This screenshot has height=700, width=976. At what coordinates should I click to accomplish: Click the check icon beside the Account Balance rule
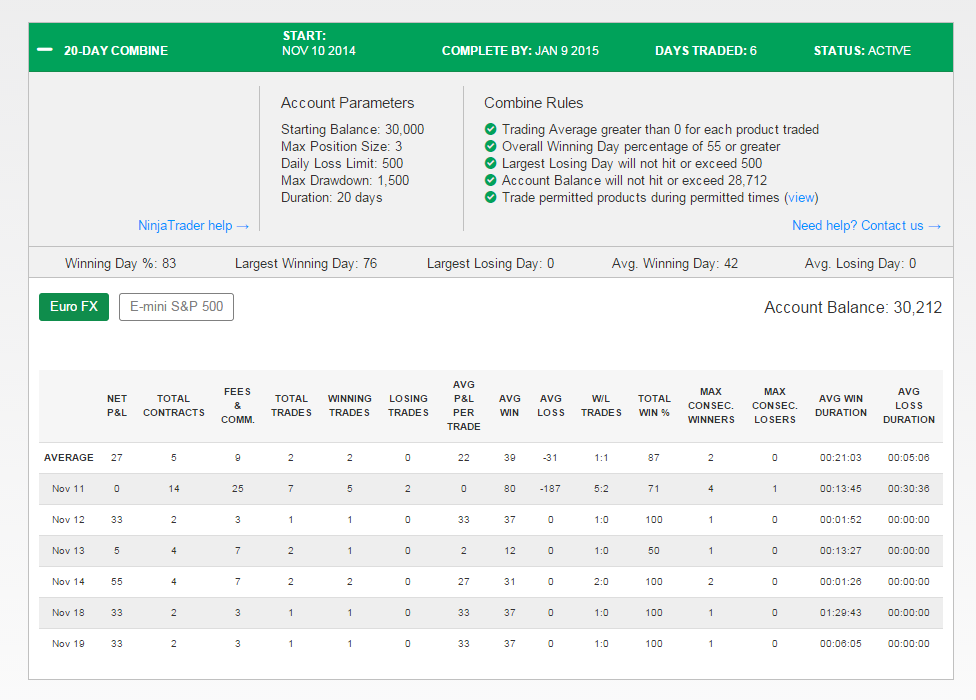[x=490, y=180]
